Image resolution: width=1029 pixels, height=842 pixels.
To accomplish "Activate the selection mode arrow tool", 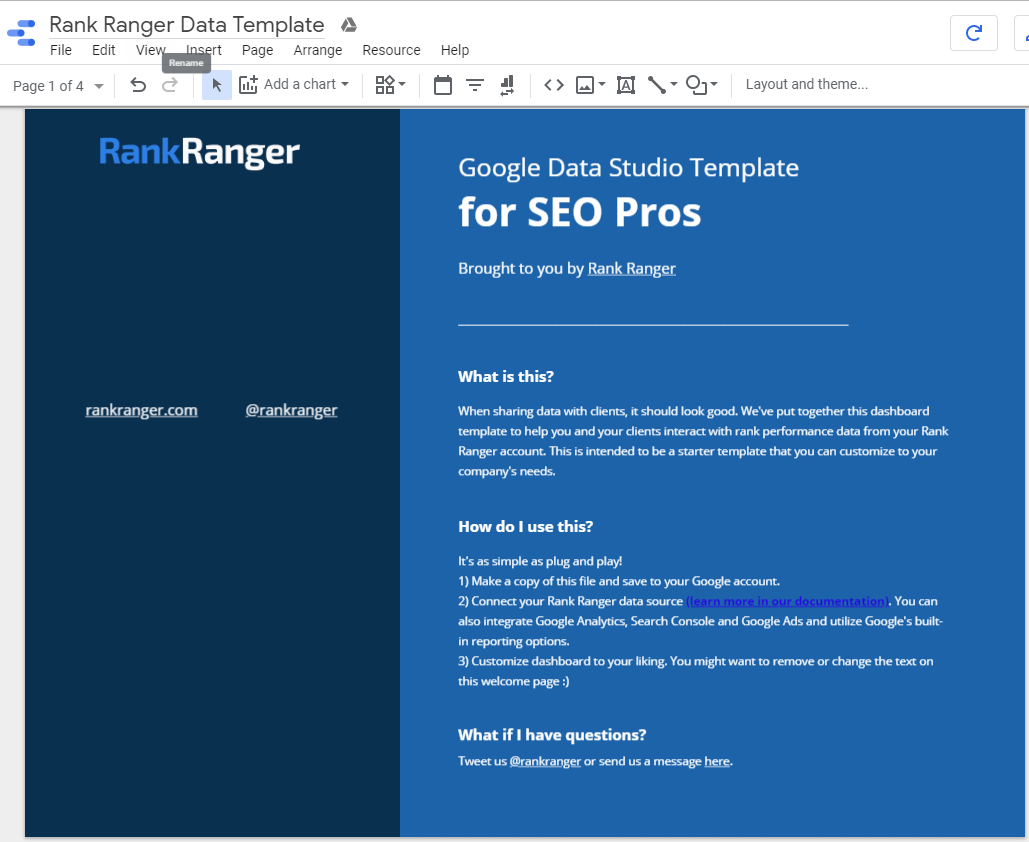I will click(217, 85).
